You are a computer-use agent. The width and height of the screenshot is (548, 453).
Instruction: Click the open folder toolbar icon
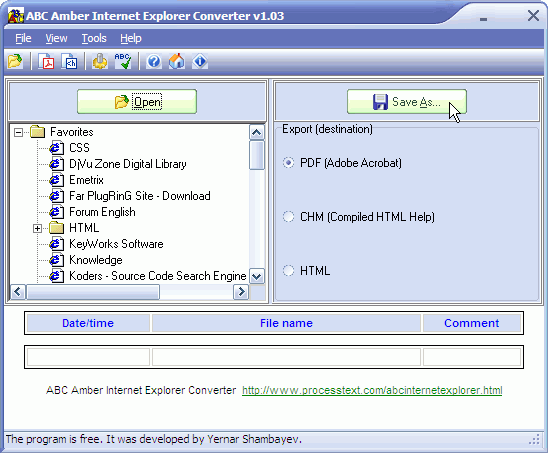pyautogui.click(x=15, y=62)
